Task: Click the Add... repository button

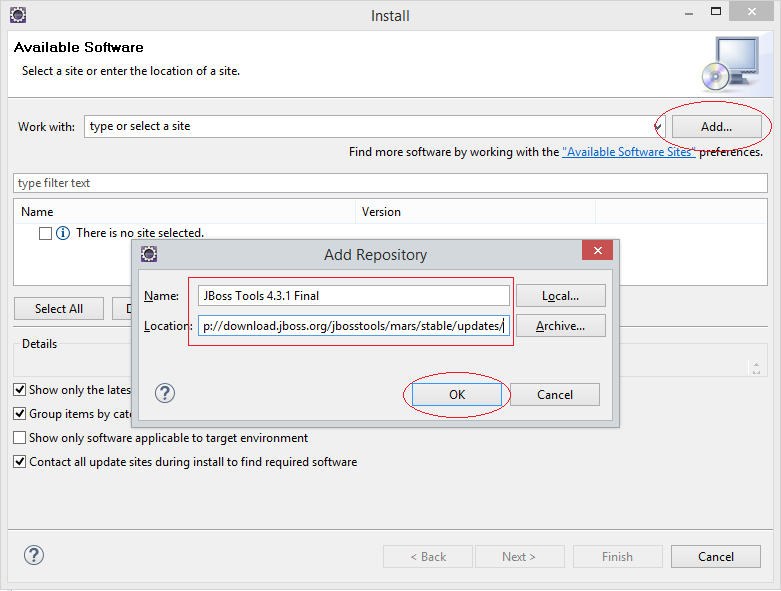Action: point(716,126)
